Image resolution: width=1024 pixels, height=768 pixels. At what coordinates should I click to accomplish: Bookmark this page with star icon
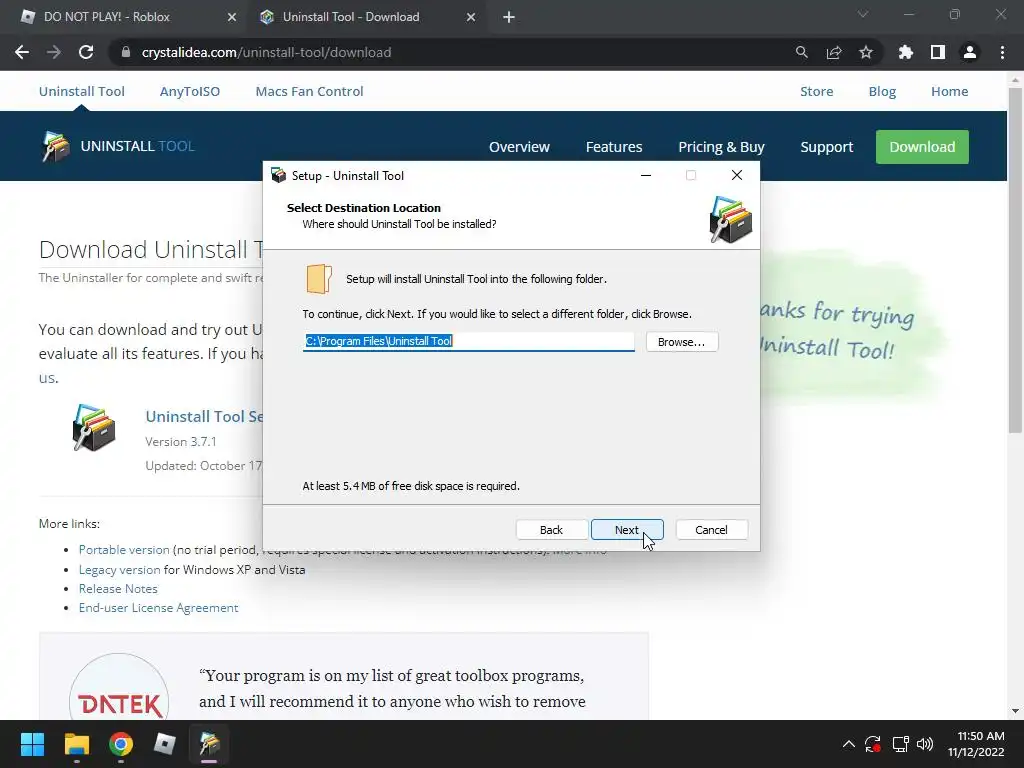[866, 52]
